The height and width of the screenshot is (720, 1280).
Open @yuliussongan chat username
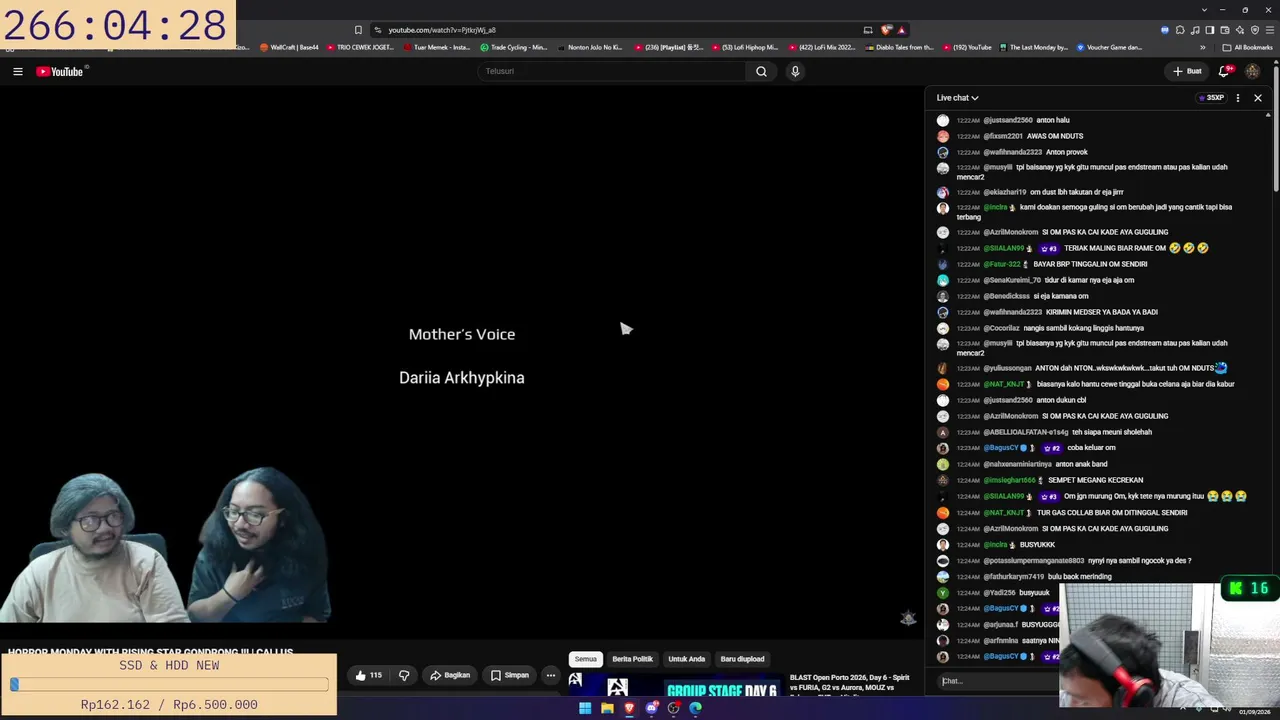[x=1007, y=368]
